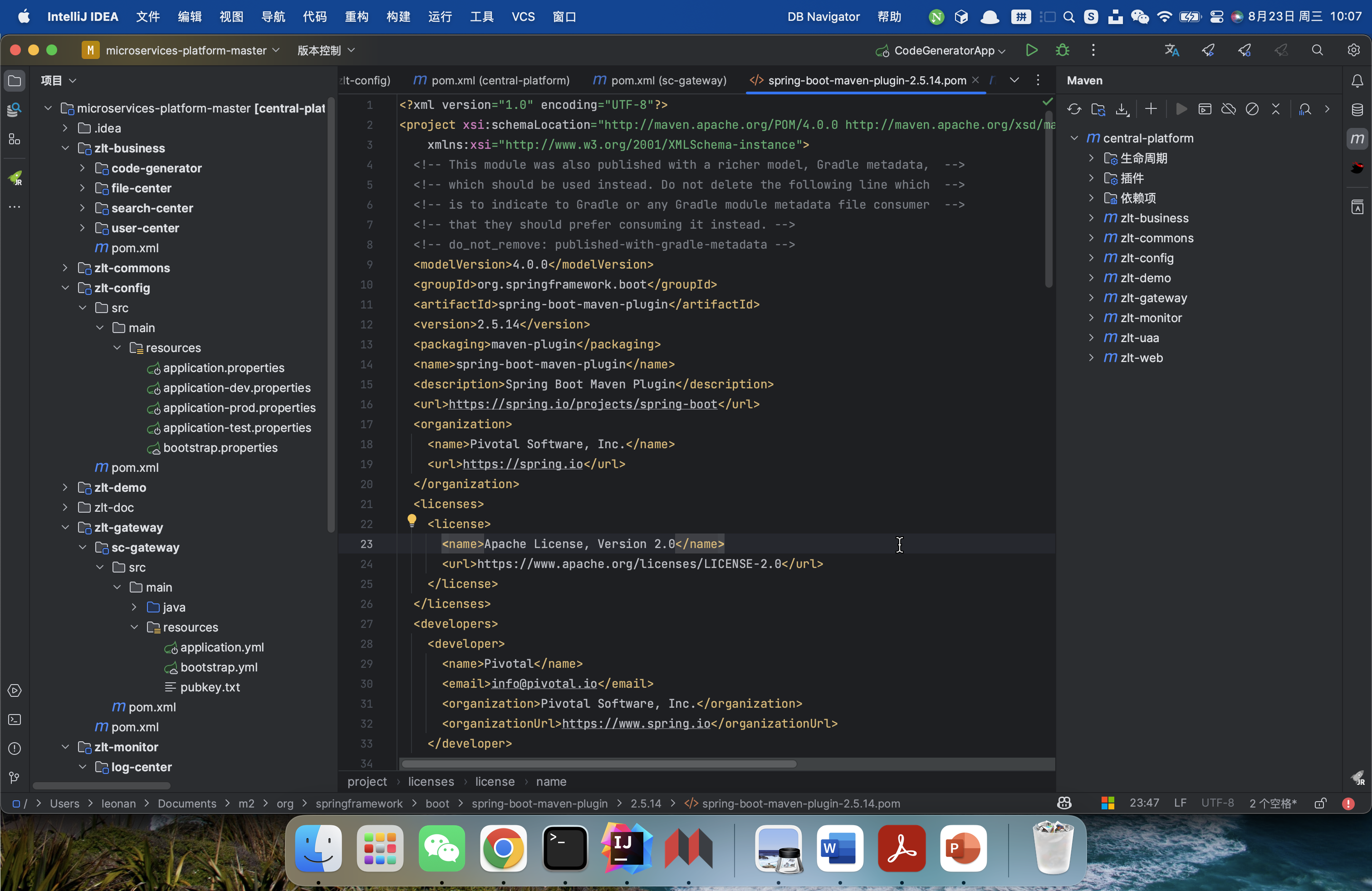Open 文件 menu in menu bar

(x=147, y=17)
